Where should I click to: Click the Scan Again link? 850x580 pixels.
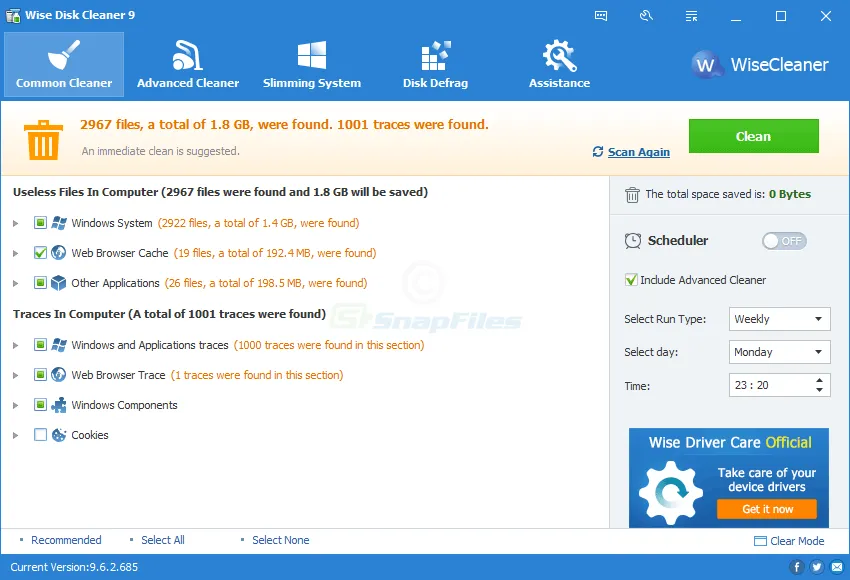tap(639, 152)
